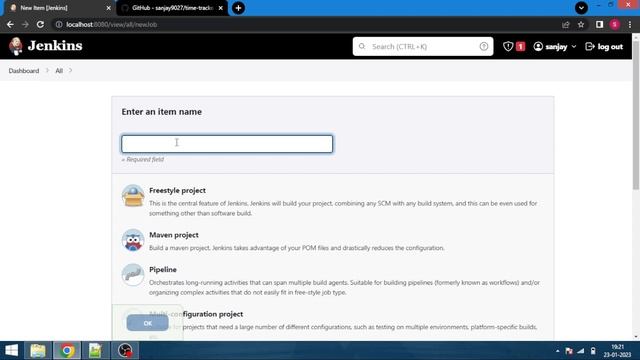Image resolution: width=640 pixels, height=360 pixels.
Task: Share this page icon
Action: [x=566, y=24]
